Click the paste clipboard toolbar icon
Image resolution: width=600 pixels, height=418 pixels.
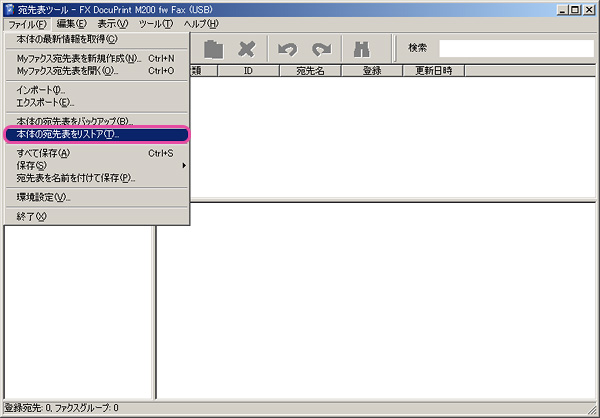pyautogui.click(x=213, y=48)
